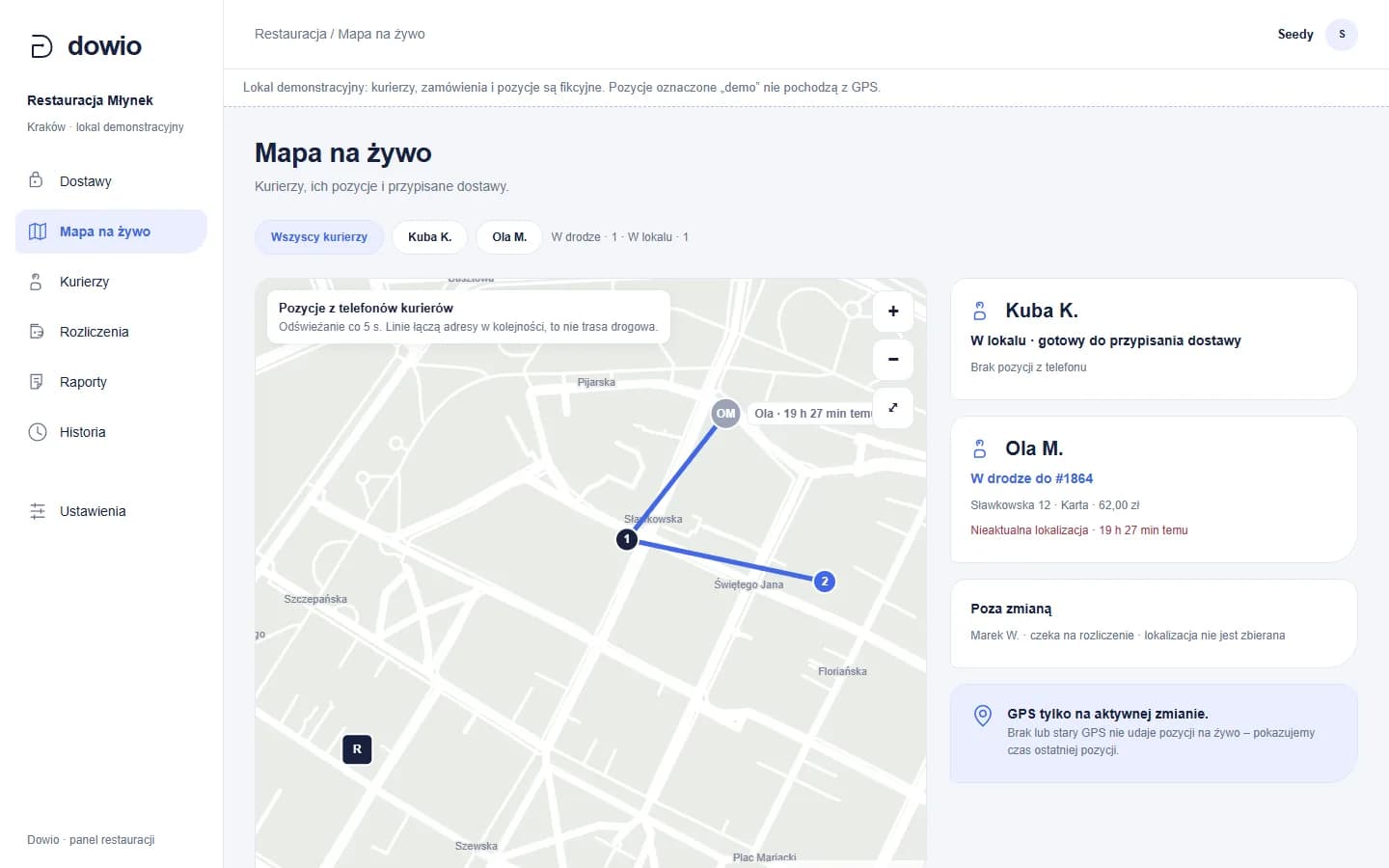This screenshot has width=1389, height=868.
Task: Open Raporty page
Action: click(111, 382)
